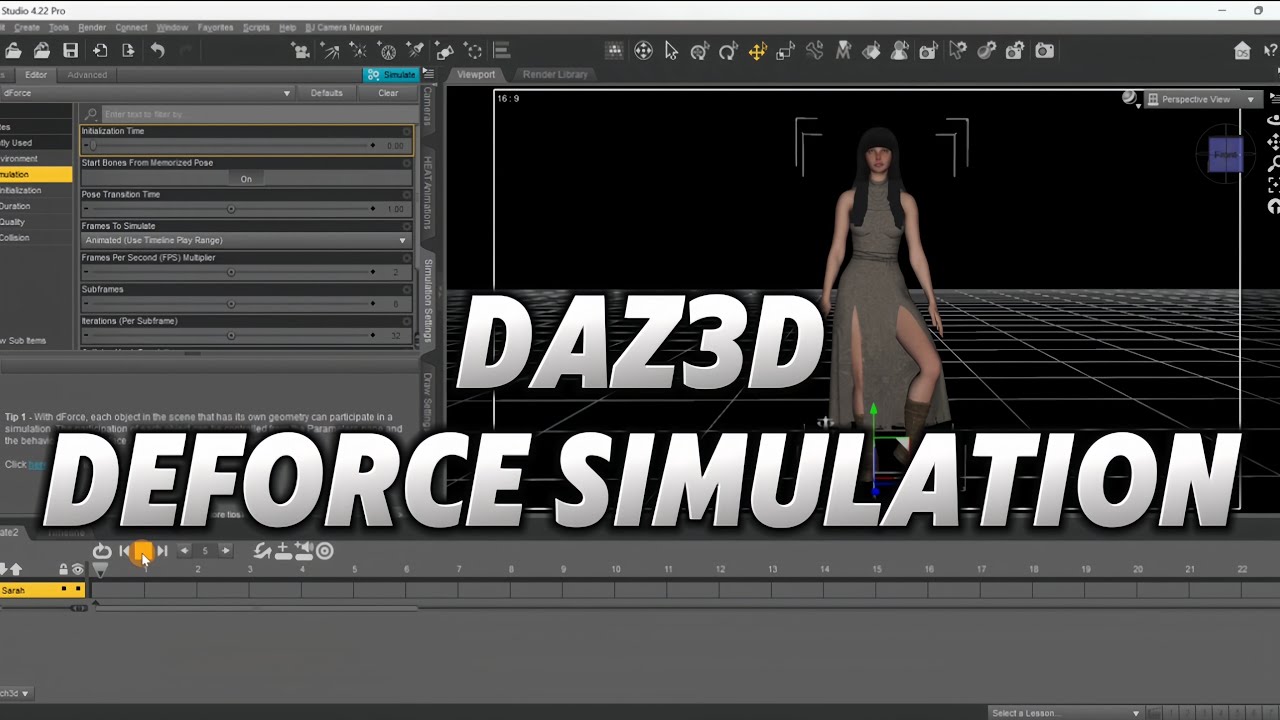This screenshot has width=1280, height=720.
Task: Open the Daz home icon
Action: pos(1242,51)
